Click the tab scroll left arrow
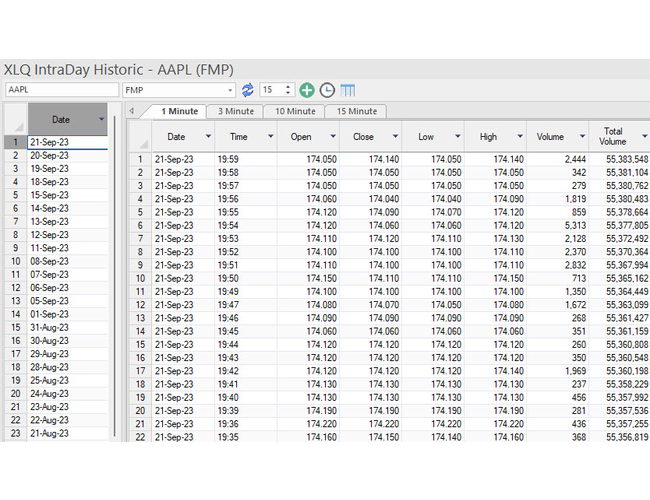Screen dimensions: 650x500 [x=132, y=111]
